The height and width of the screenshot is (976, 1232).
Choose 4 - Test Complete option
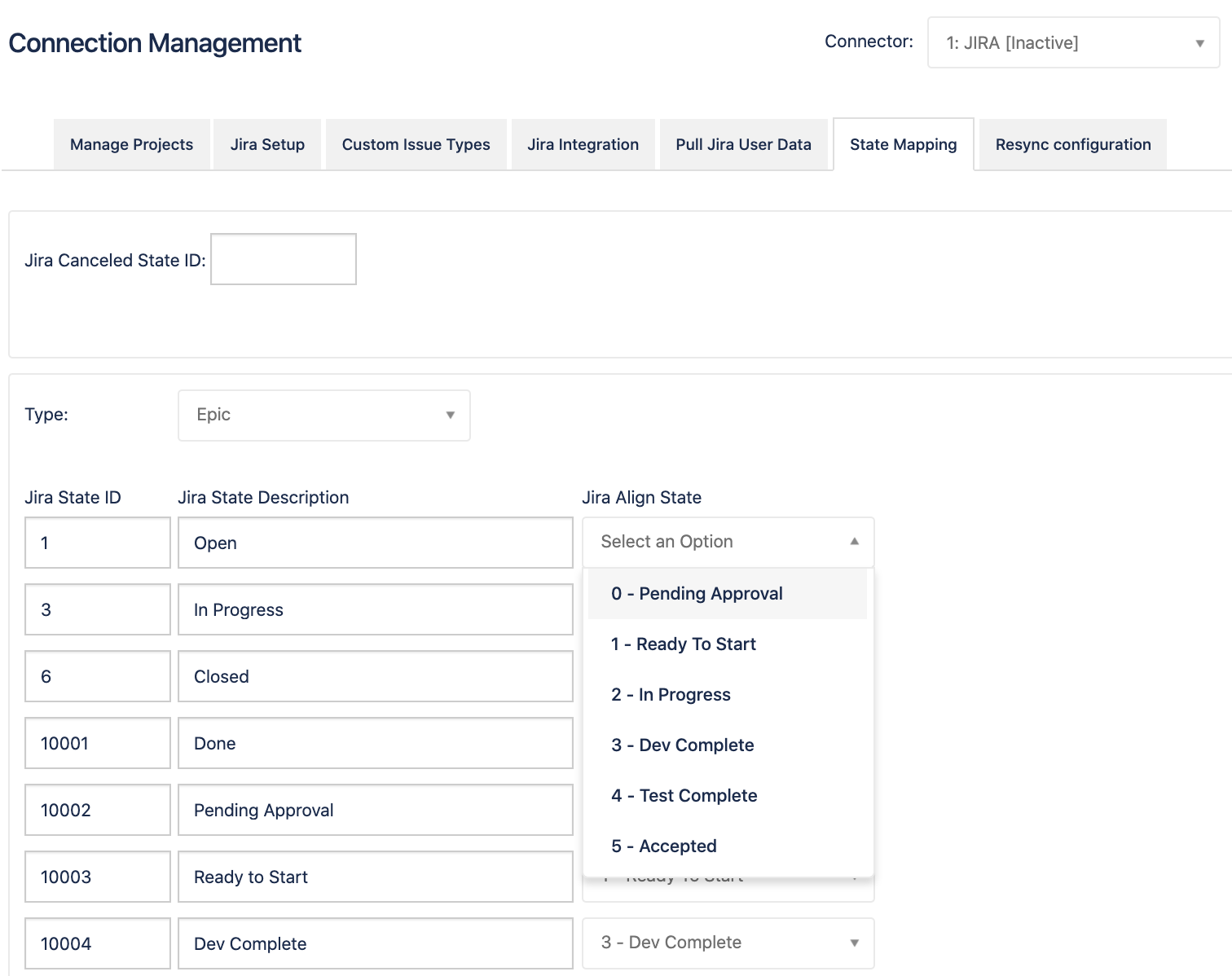(x=728, y=796)
